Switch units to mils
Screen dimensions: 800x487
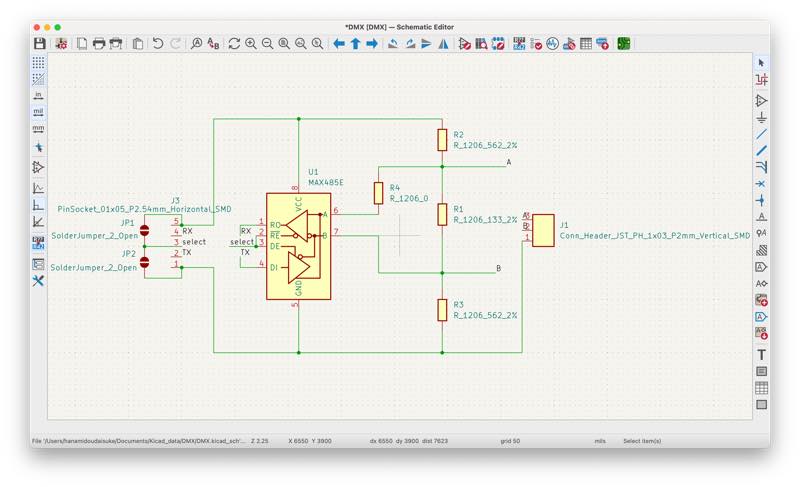(x=38, y=112)
